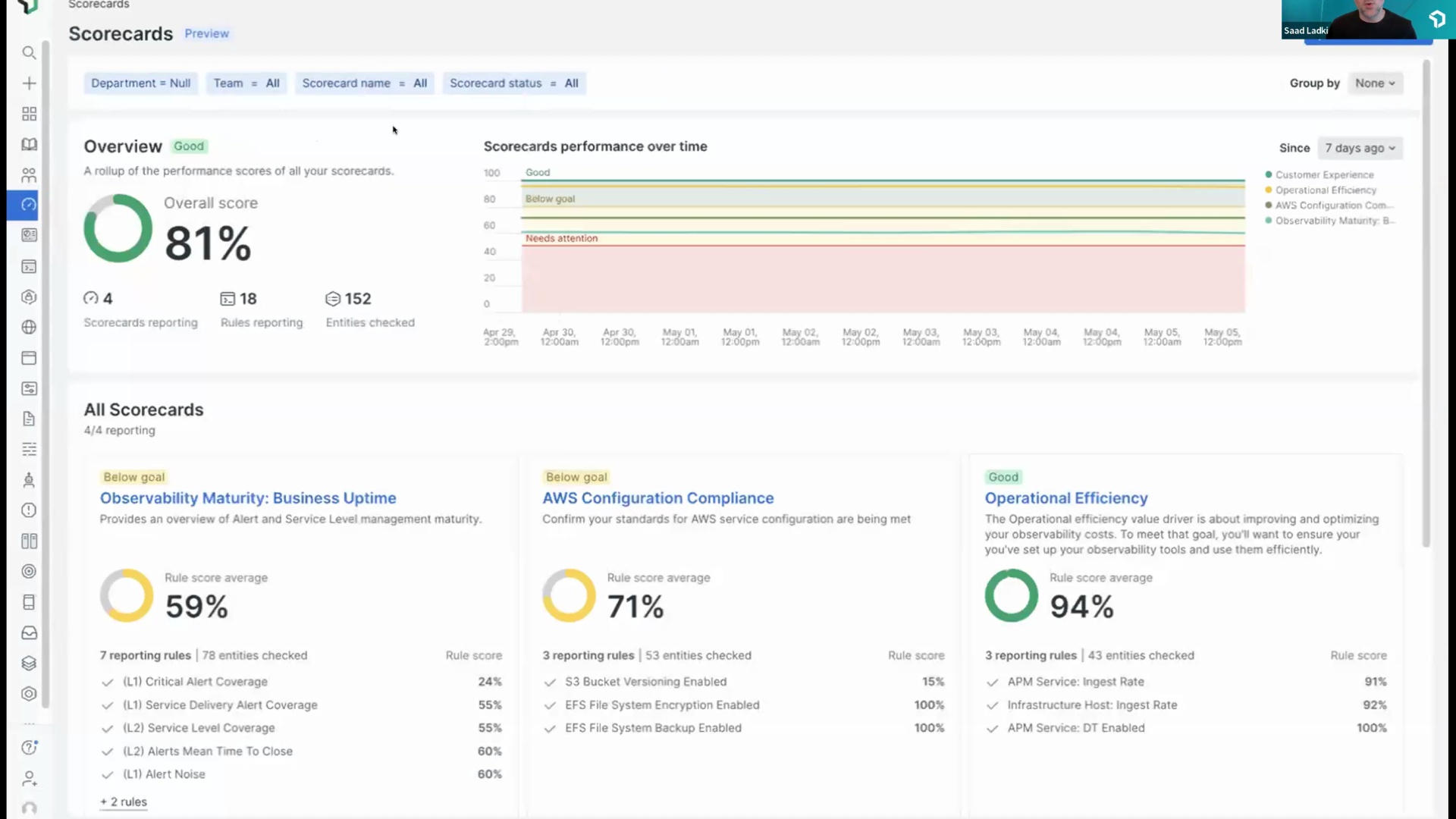Open the mobile device sidebar icon

tap(29, 602)
